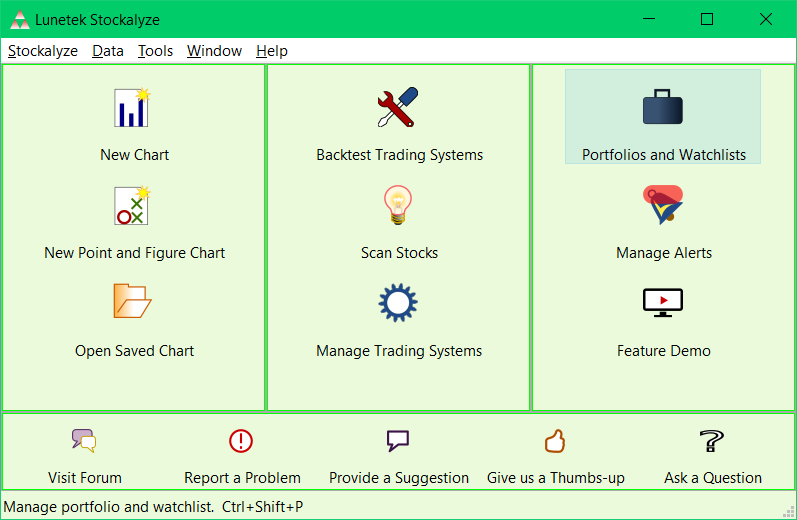Select the New Chart label
This screenshot has height=520, width=797.
point(135,155)
